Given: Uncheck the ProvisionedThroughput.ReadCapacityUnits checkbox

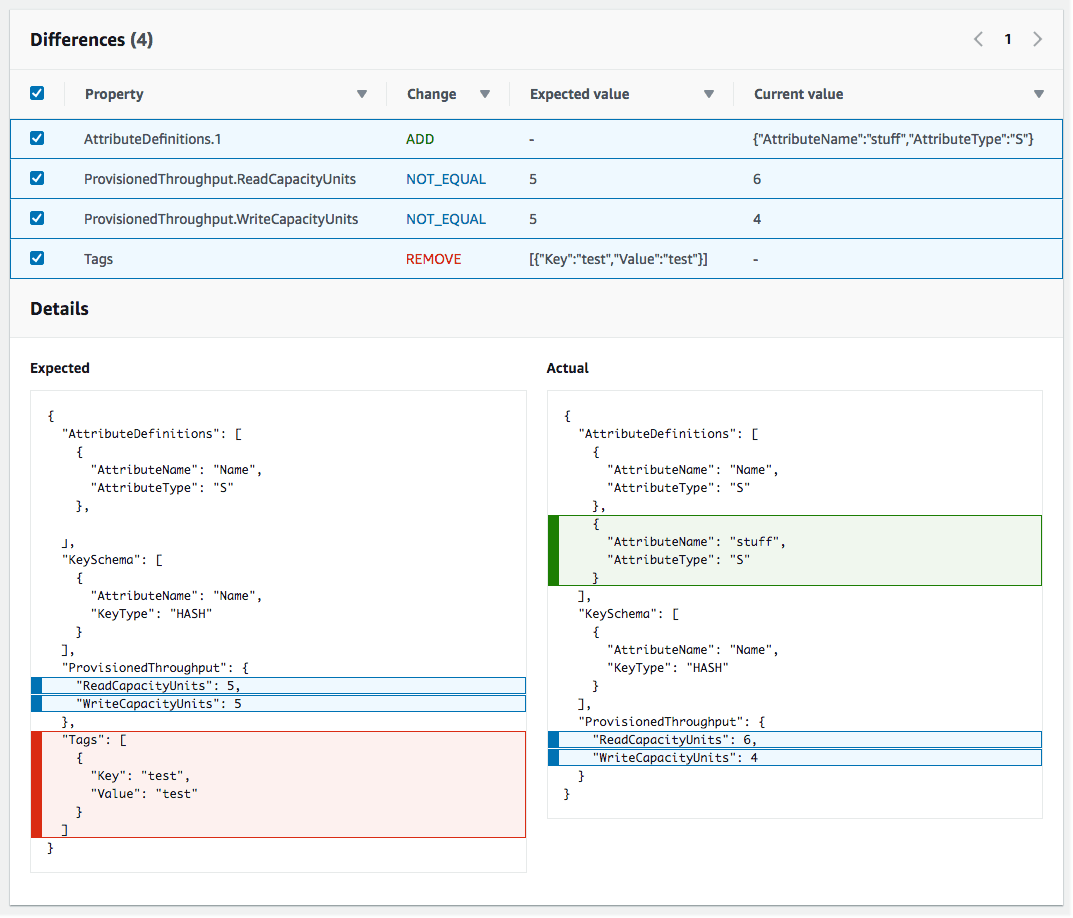Looking at the screenshot, I should click(x=37, y=178).
